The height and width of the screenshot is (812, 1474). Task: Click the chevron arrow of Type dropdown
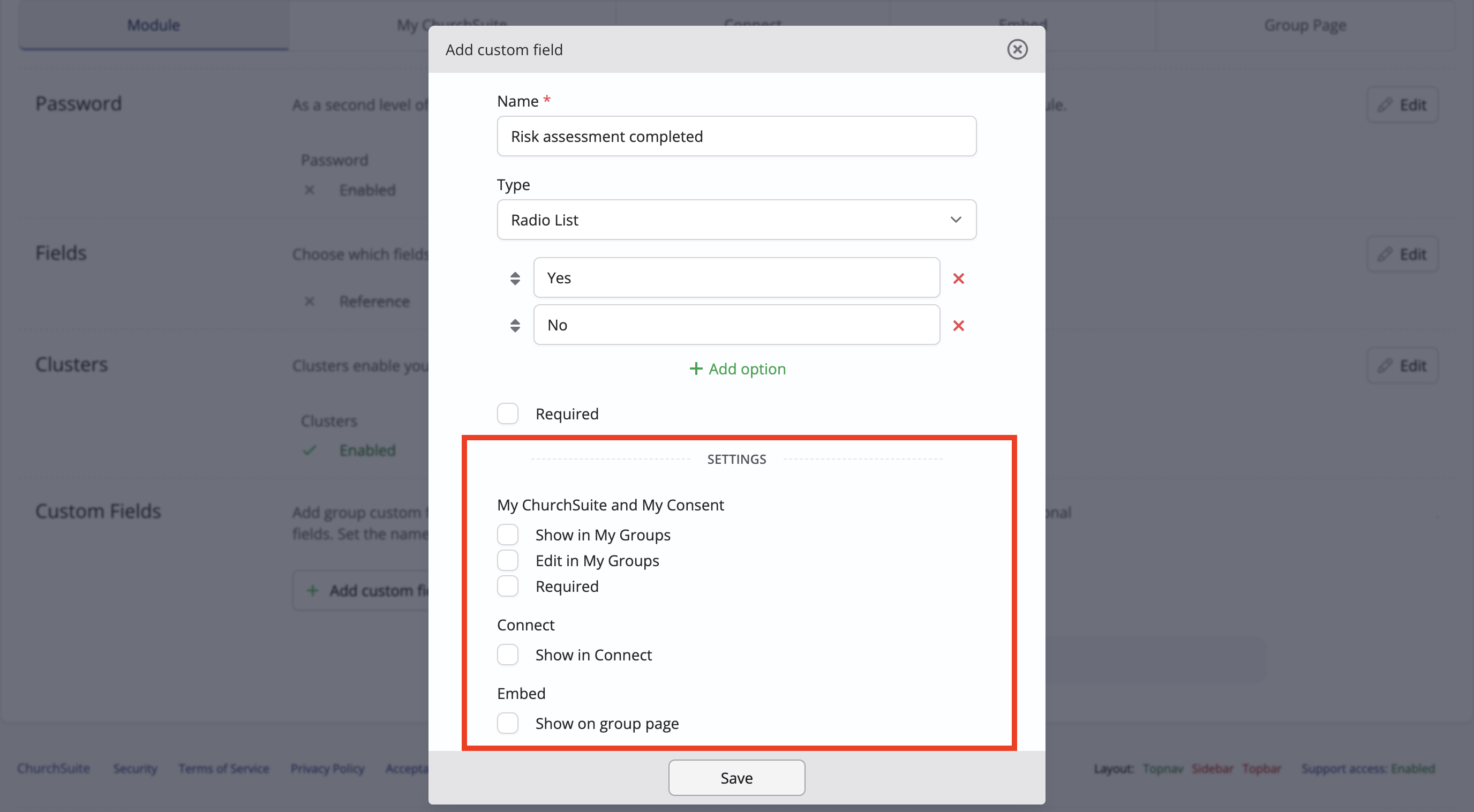(956, 220)
